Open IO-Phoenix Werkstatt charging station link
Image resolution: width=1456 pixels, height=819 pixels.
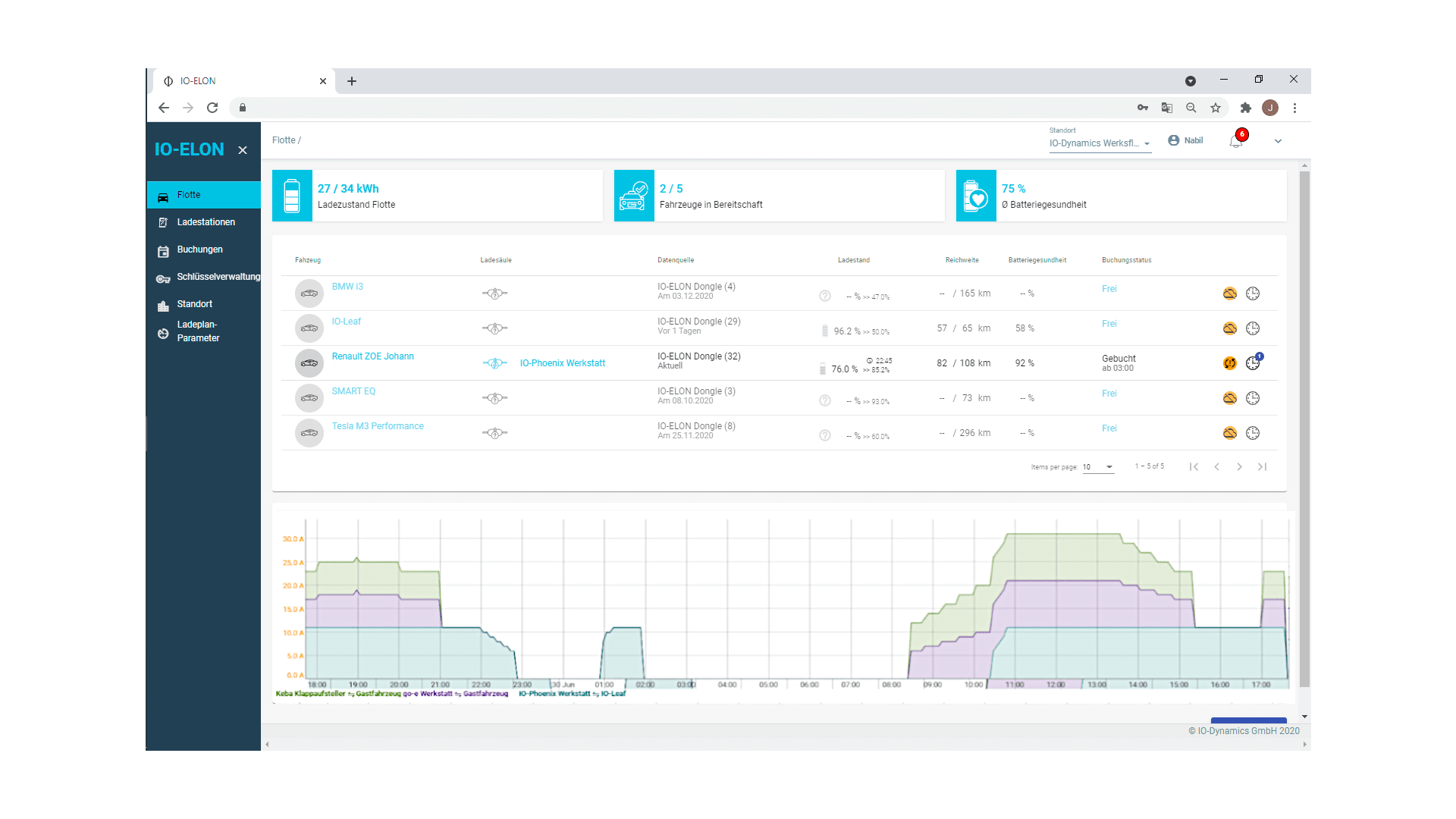click(562, 363)
